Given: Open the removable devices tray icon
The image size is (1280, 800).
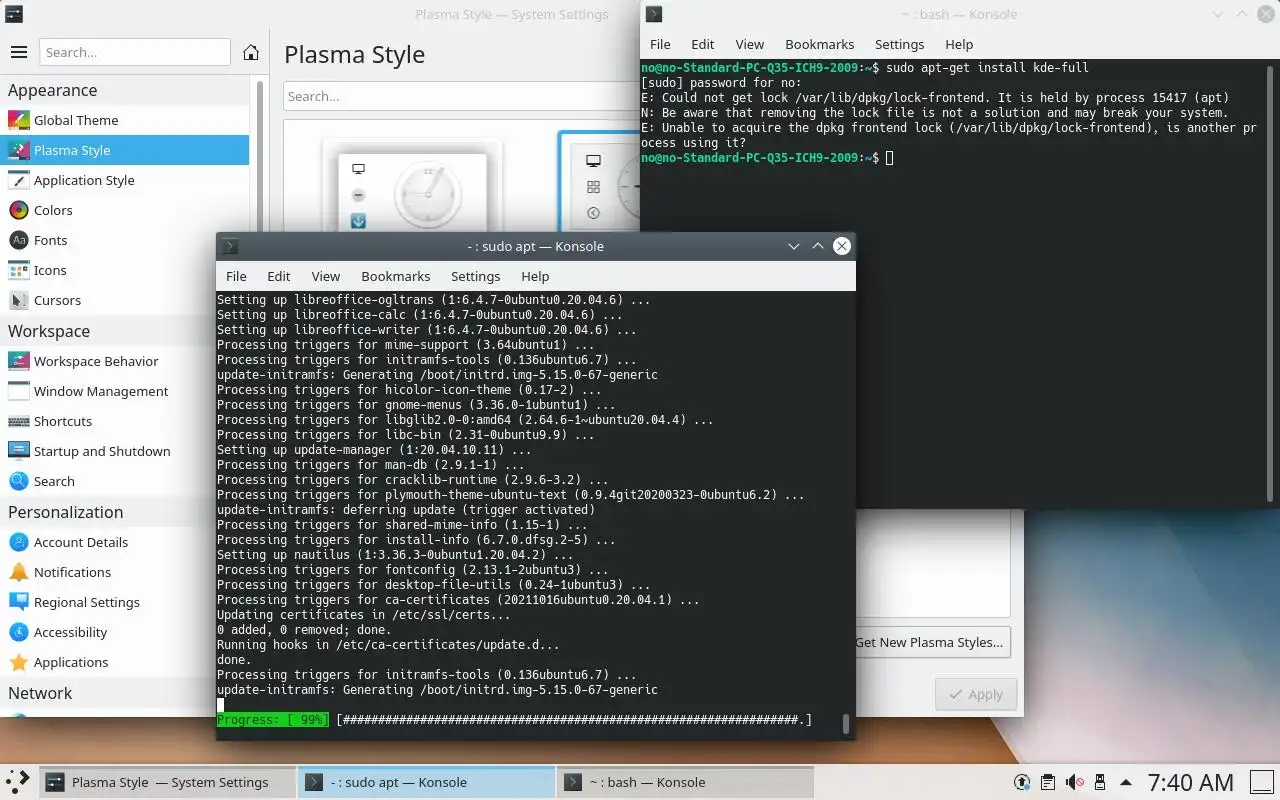Looking at the screenshot, I should 1100,782.
